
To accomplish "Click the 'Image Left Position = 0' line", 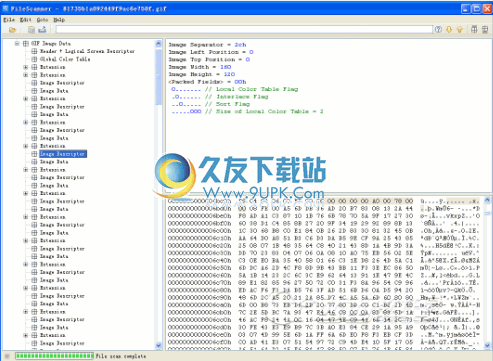I will tap(211, 52).
